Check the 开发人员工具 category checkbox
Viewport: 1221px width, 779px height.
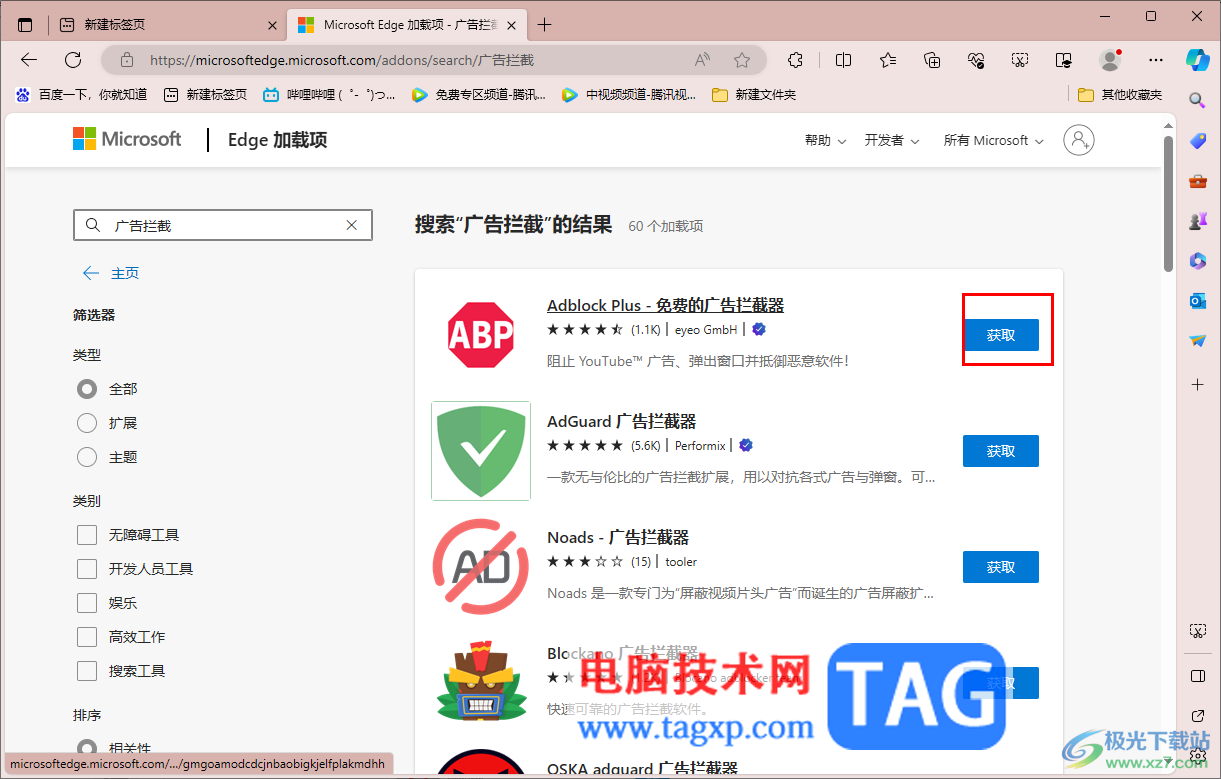[x=87, y=569]
